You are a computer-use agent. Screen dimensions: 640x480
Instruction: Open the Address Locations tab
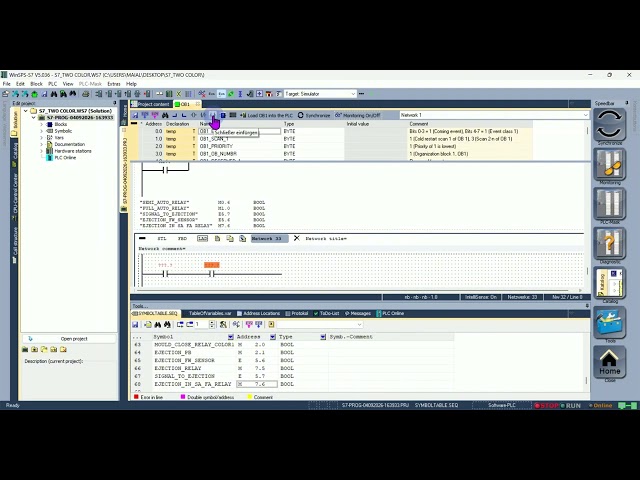click(258, 313)
